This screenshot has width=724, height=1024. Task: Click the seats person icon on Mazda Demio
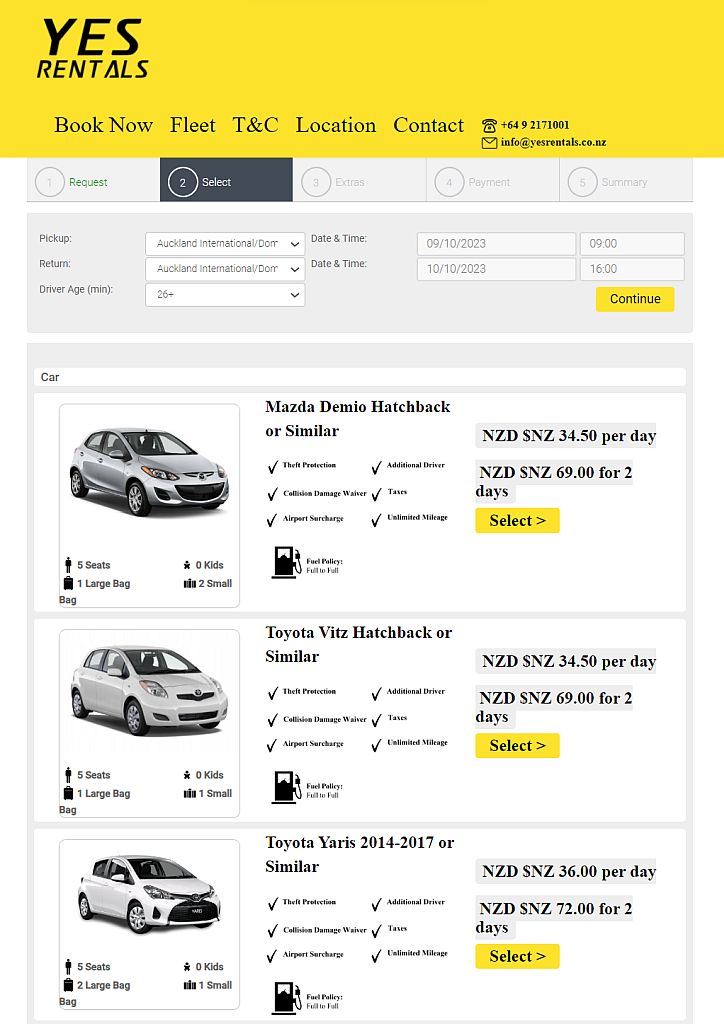point(68,565)
